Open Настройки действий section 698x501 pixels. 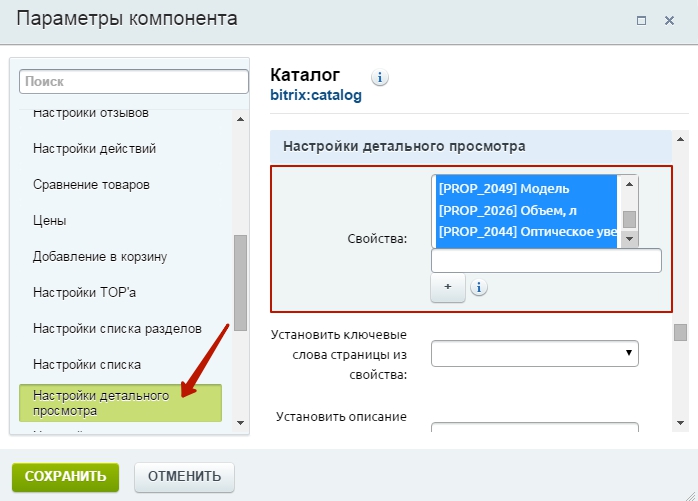coord(94,148)
